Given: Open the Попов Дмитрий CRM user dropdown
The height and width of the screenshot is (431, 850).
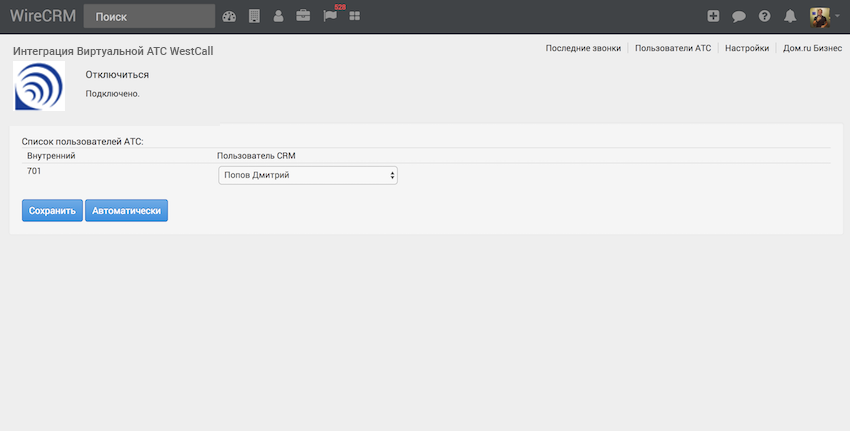Looking at the screenshot, I should click(308, 175).
